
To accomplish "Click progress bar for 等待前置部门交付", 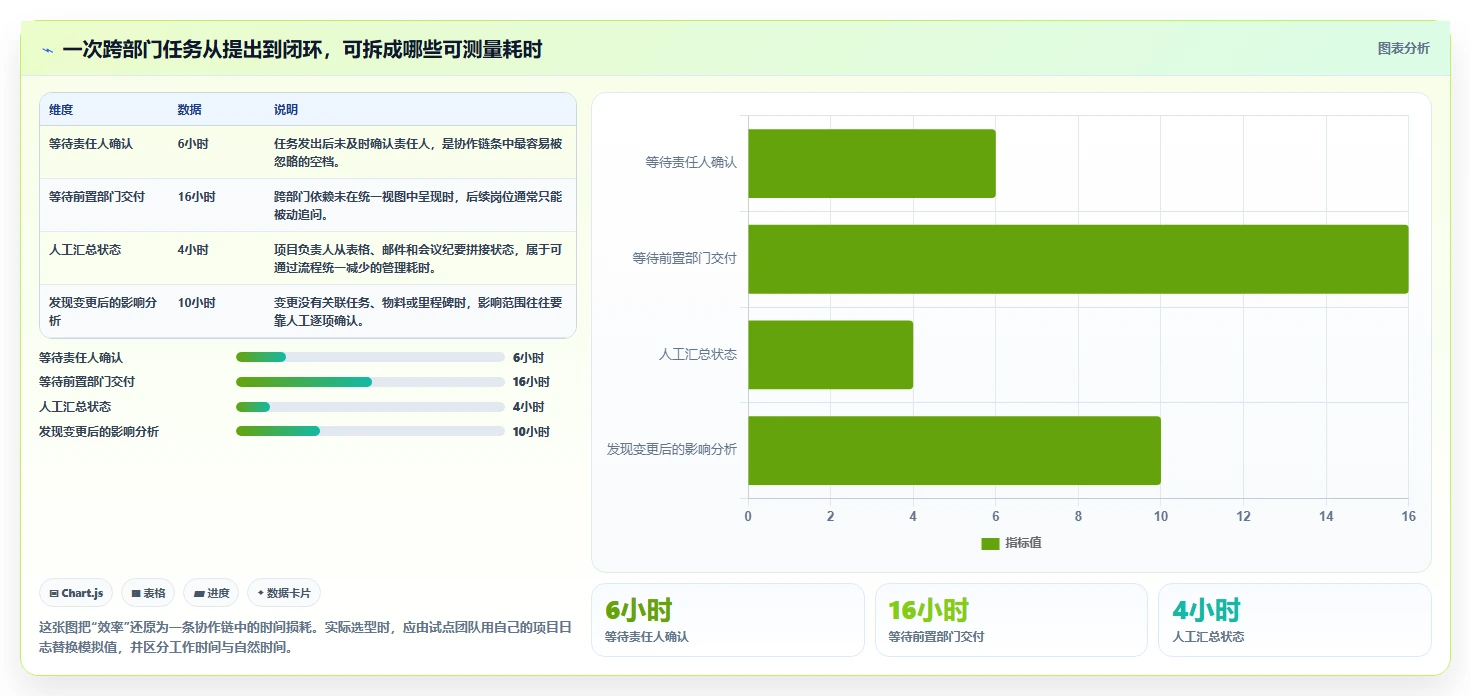I will click(x=370, y=382).
